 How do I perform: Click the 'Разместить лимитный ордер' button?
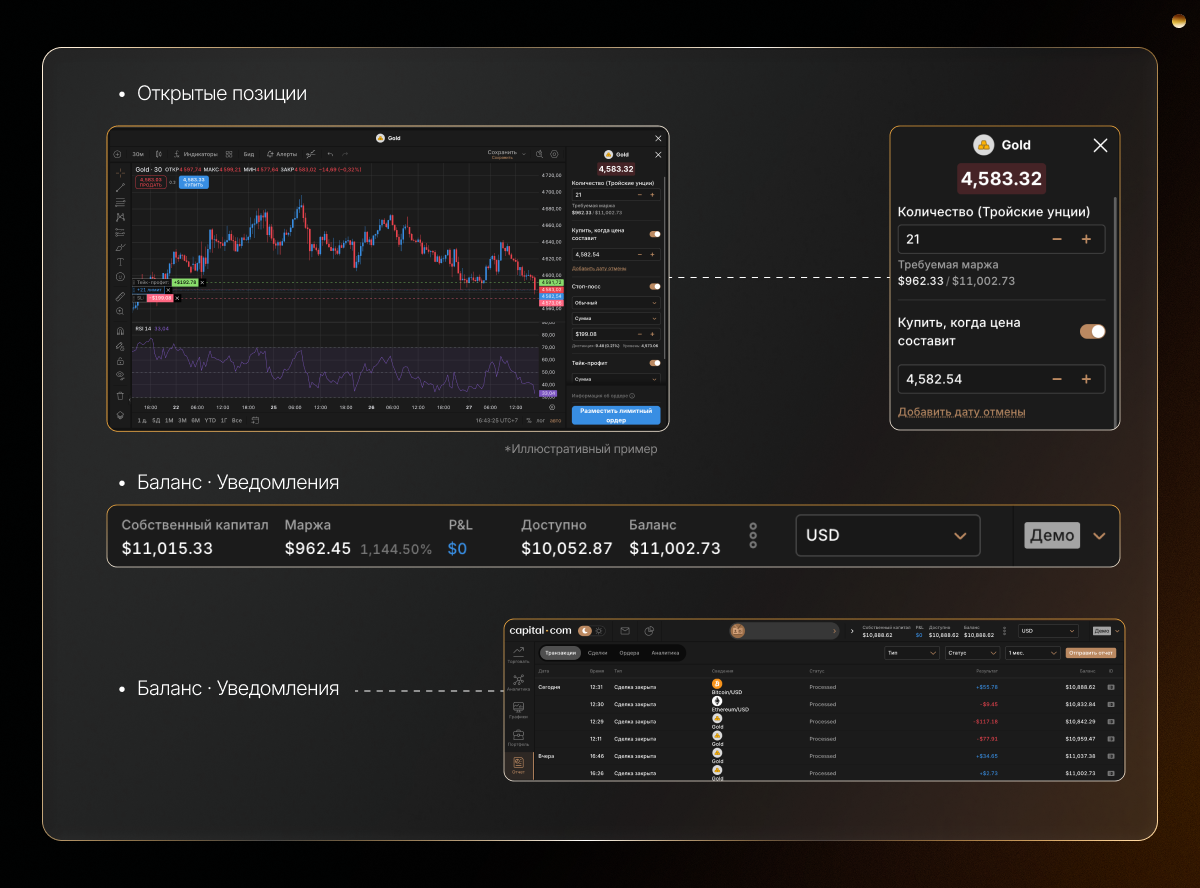click(x=616, y=415)
